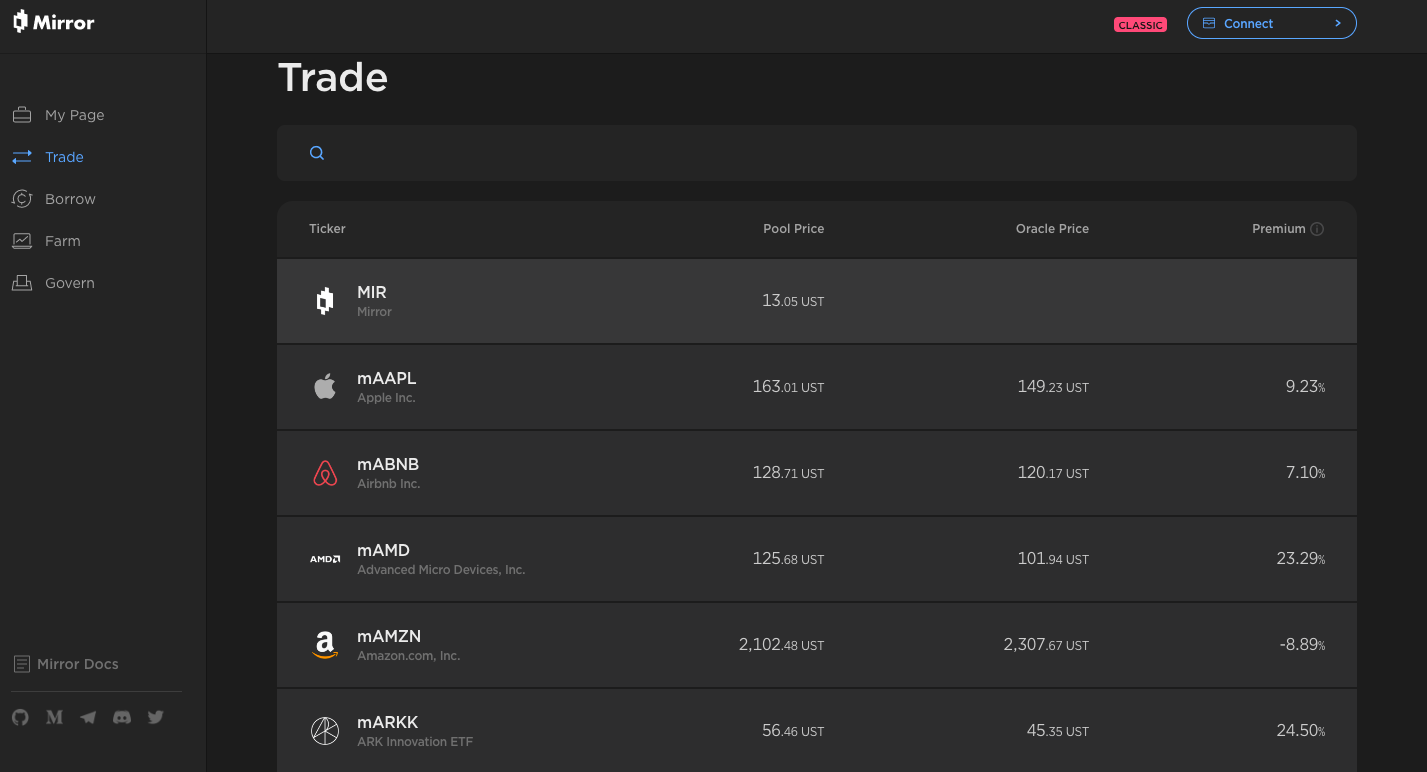Open the Mirror Docs link

pyautogui.click(x=77, y=664)
